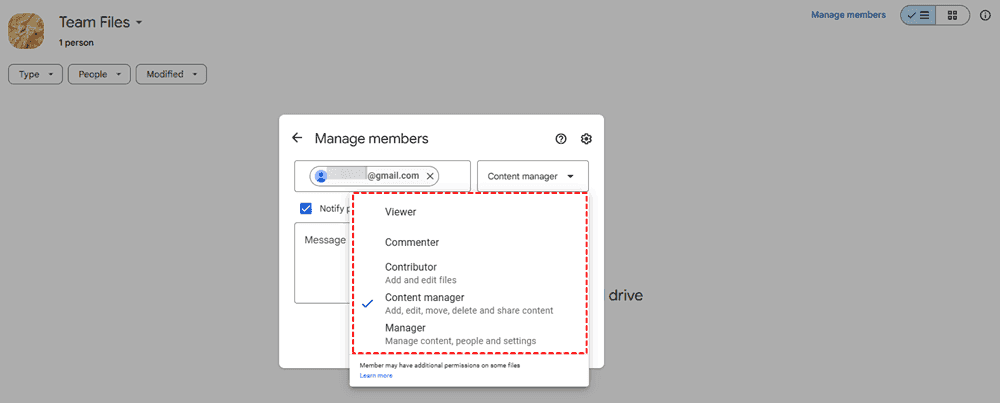
Task: Switch to grid view layout
Action: point(952,15)
